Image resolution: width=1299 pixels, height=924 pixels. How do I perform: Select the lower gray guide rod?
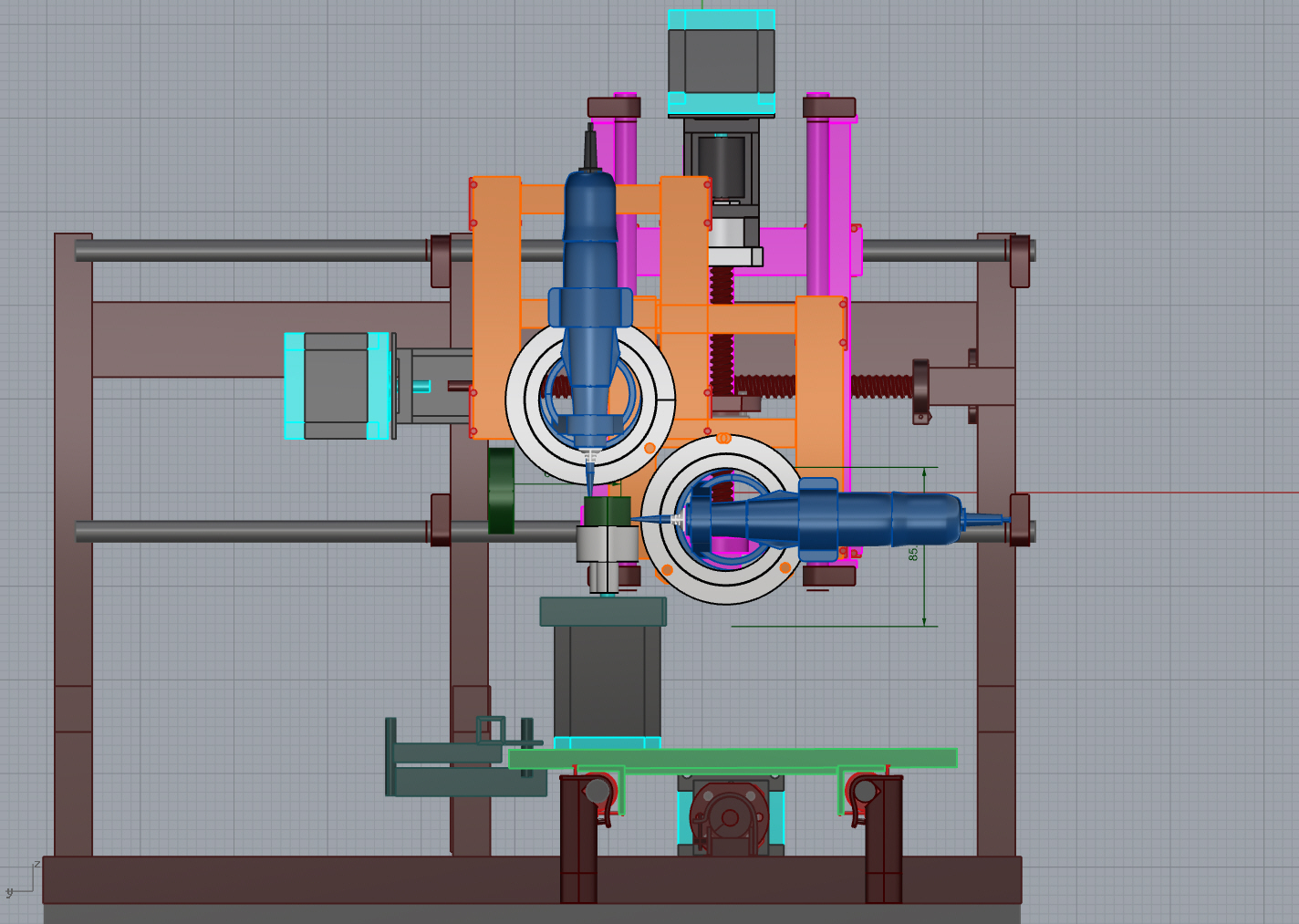click(255, 532)
